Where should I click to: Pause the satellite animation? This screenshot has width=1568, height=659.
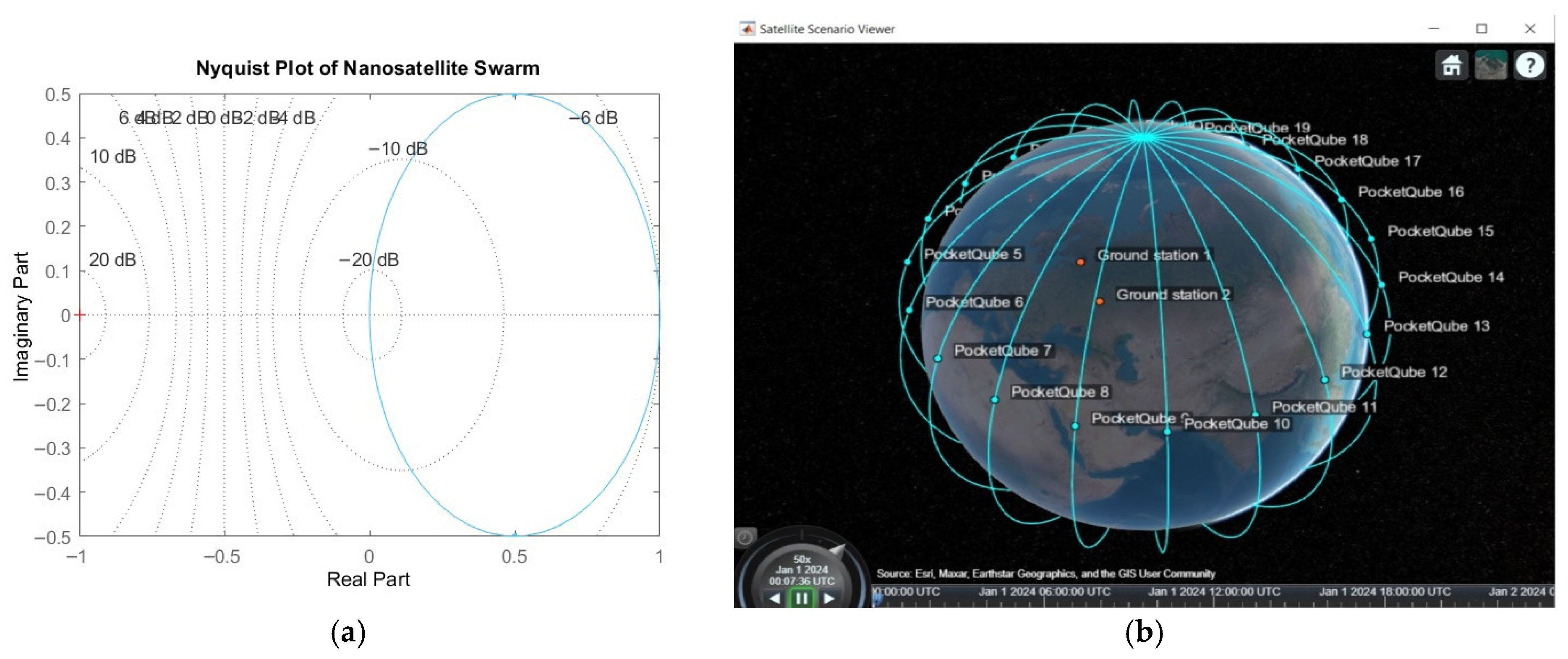802,599
